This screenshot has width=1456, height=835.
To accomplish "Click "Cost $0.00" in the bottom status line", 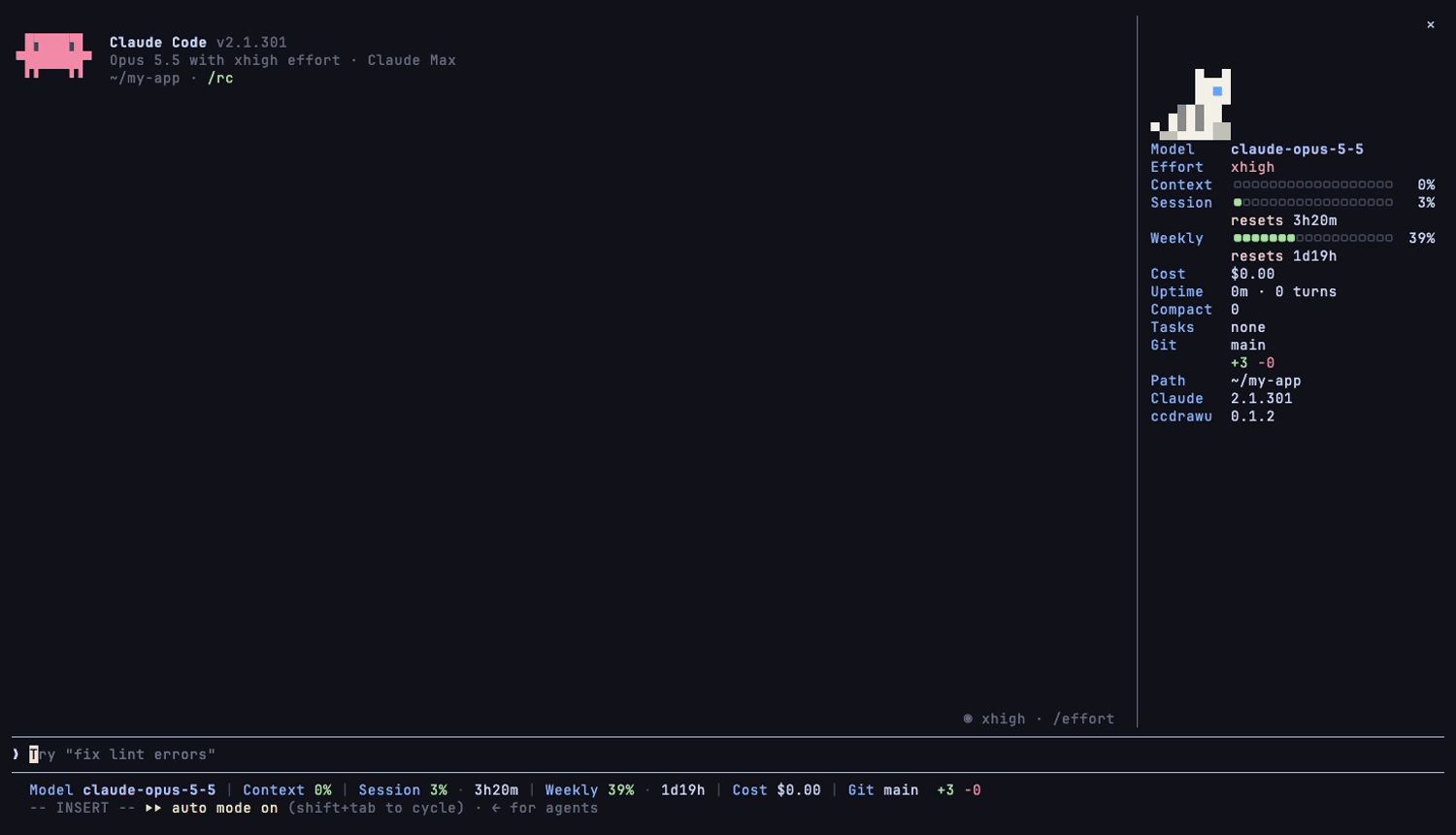I will pos(777,790).
